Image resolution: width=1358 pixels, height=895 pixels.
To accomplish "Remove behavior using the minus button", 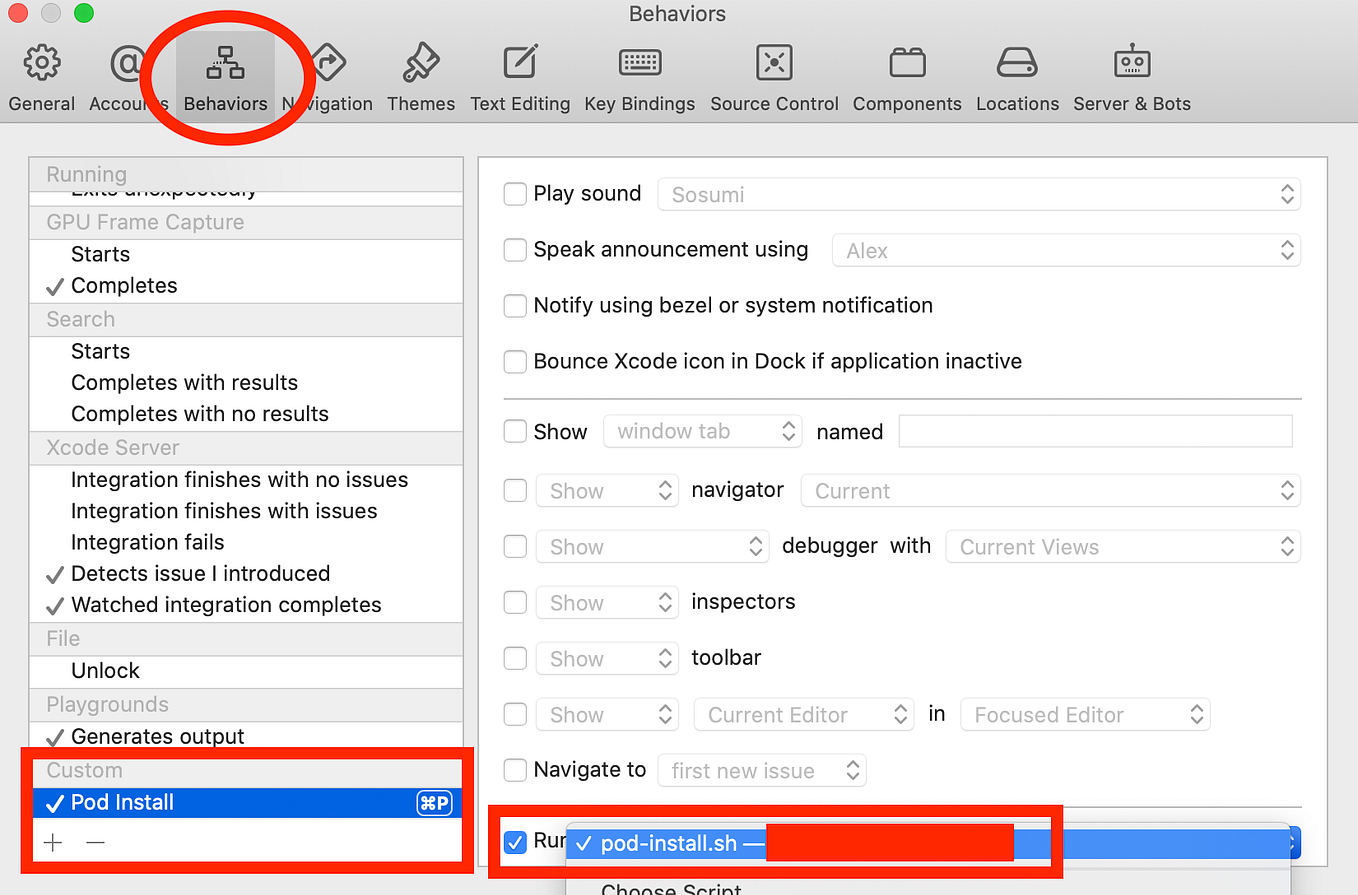I will (x=95, y=842).
